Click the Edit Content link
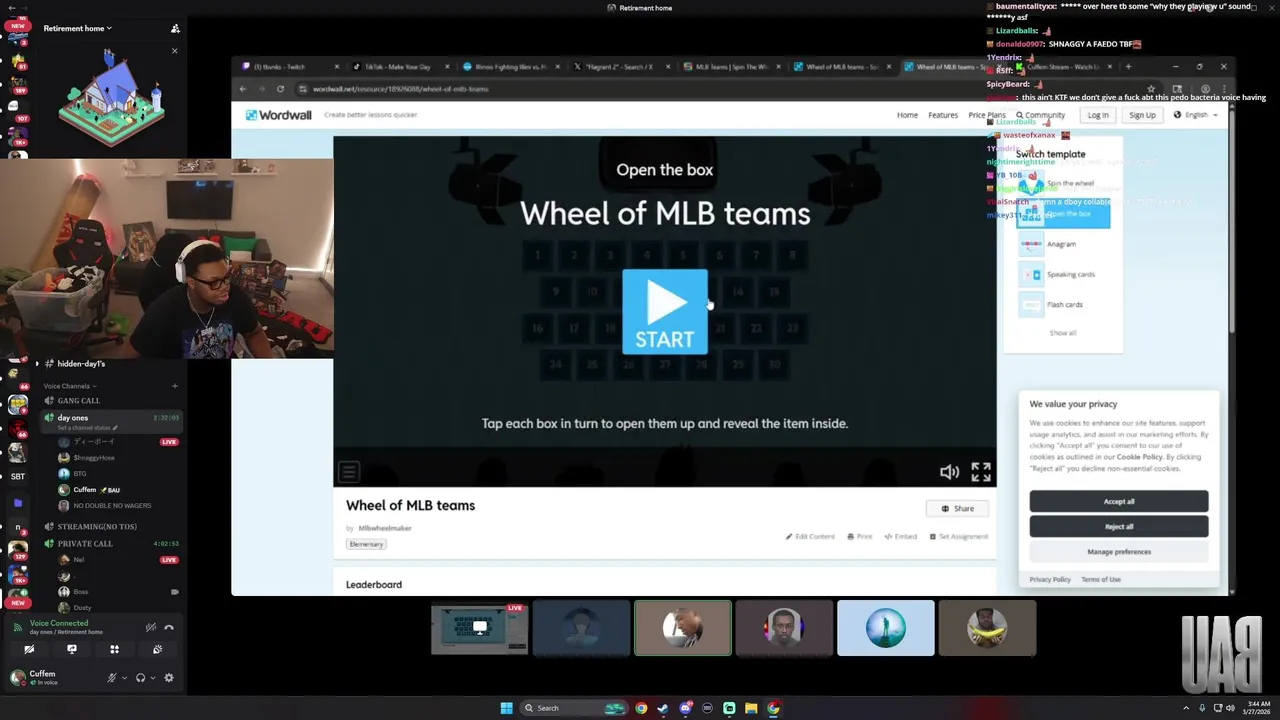1280x720 pixels. (809, 537)
